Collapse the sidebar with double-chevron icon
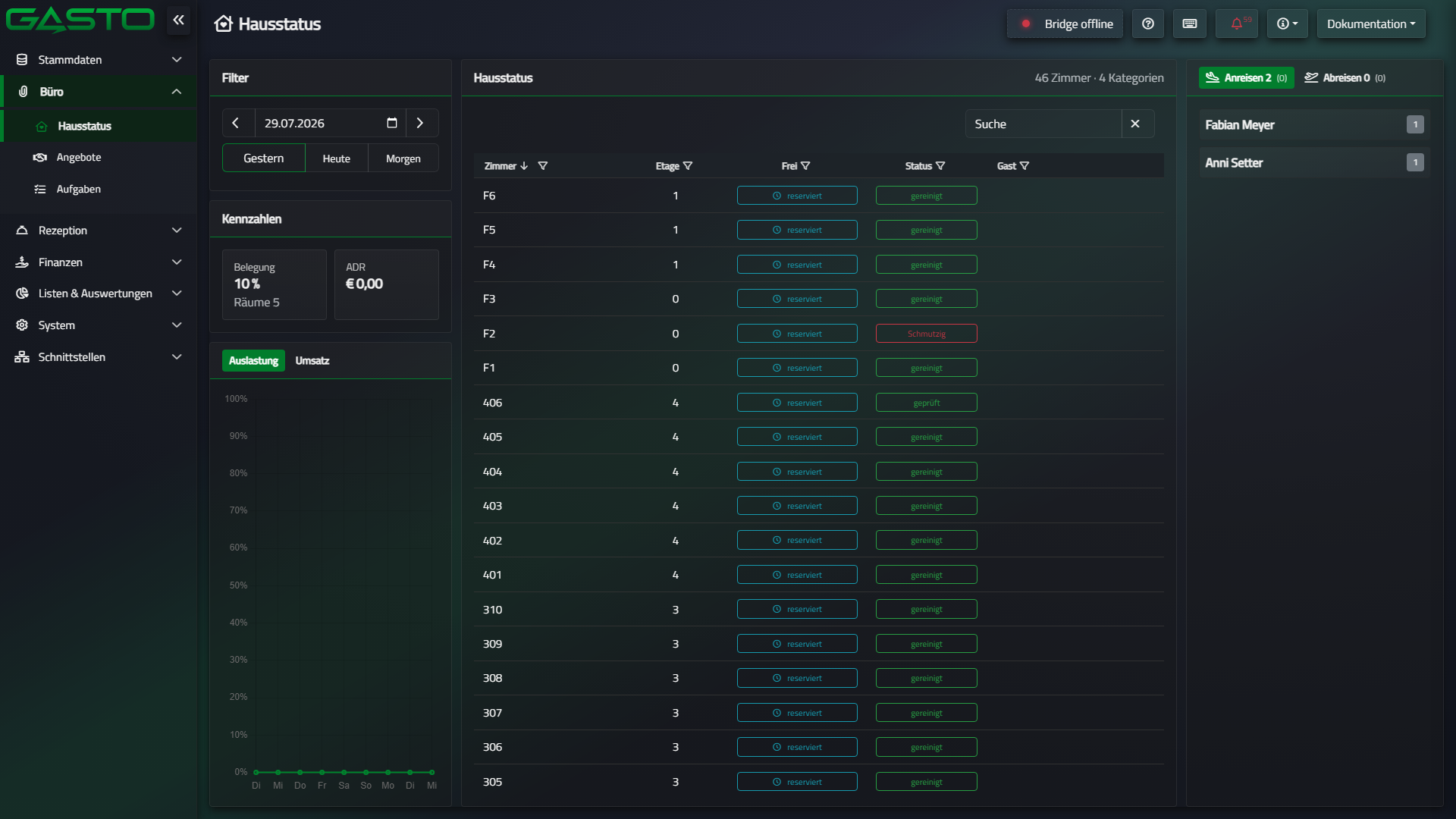1456x819 pixels. tap(178, 20)
